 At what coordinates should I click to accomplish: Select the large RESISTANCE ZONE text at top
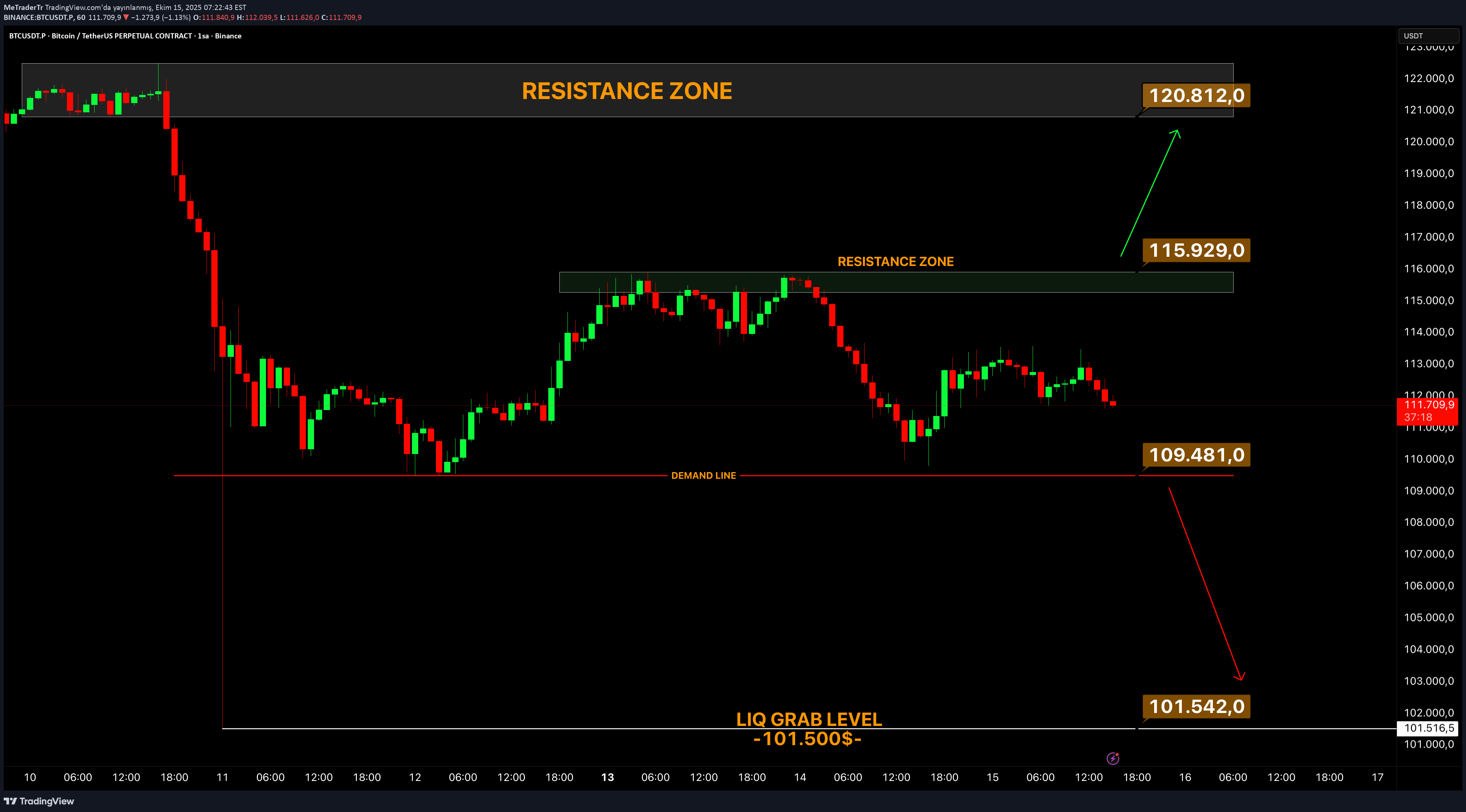click(627, 91)
